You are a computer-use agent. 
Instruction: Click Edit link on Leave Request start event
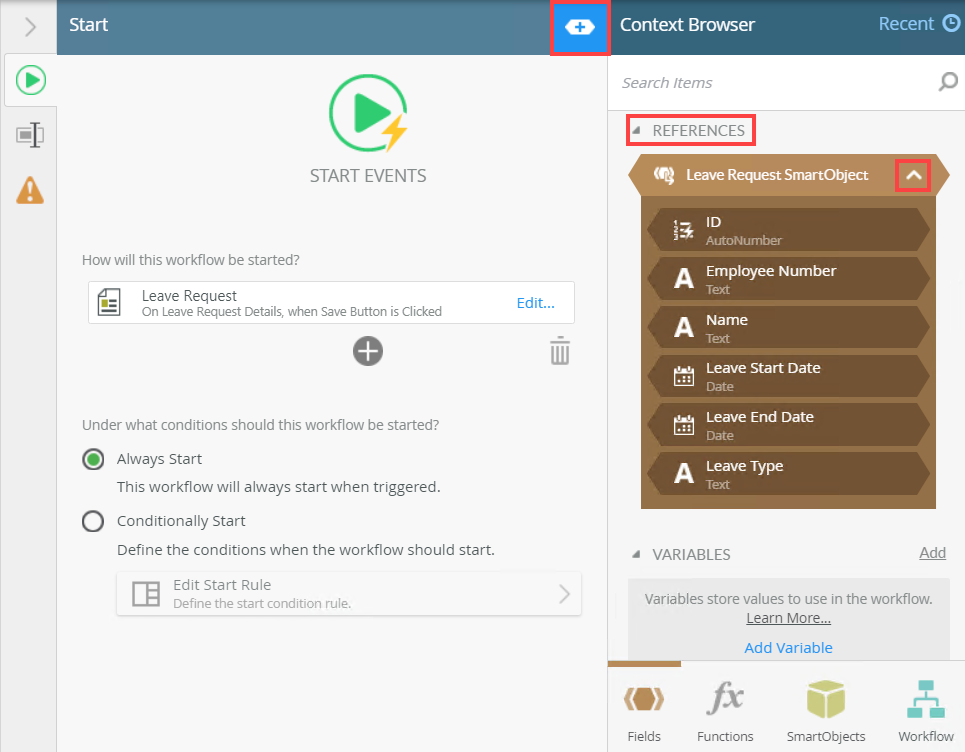pos(535,303)
